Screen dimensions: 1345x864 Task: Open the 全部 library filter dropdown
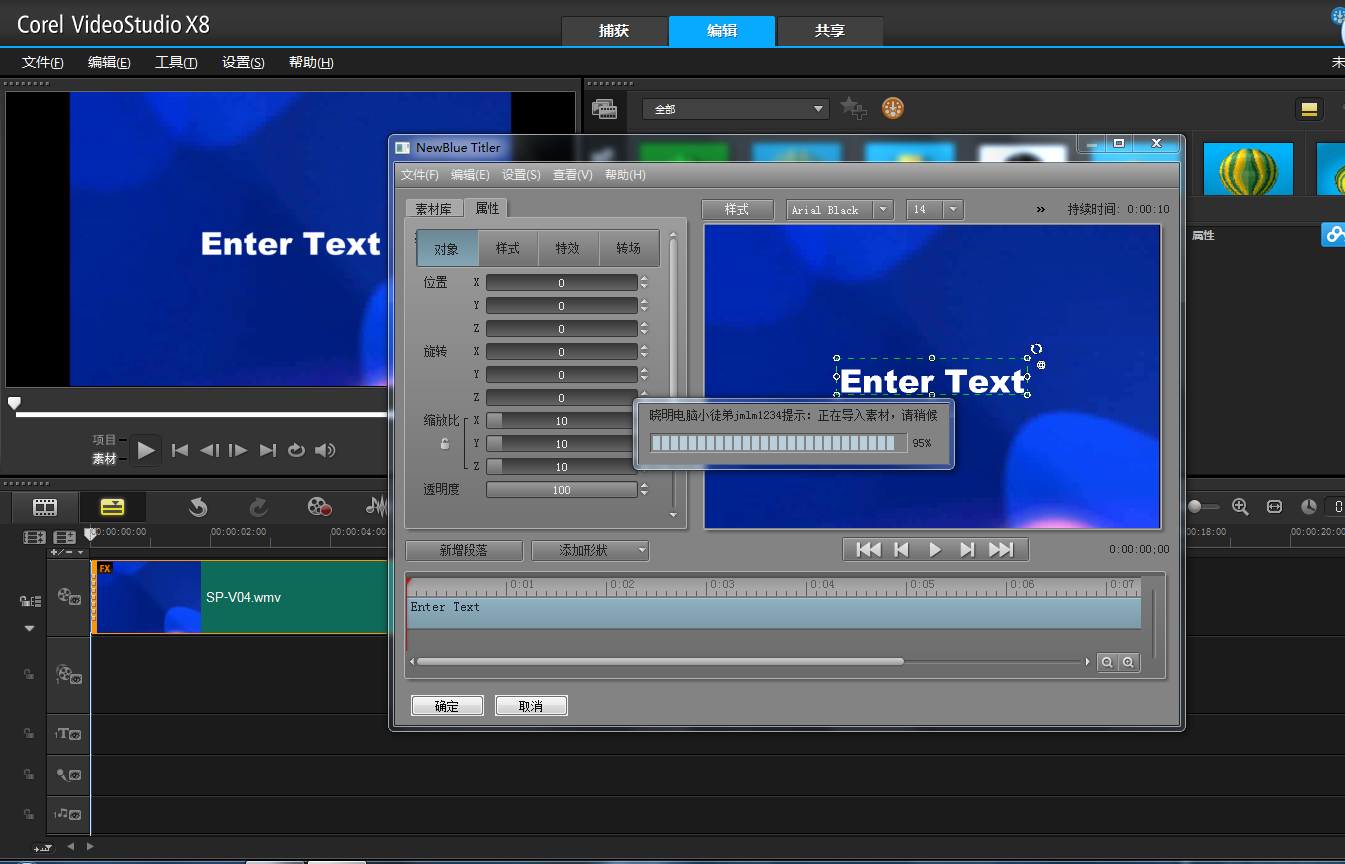coord(736,109)
